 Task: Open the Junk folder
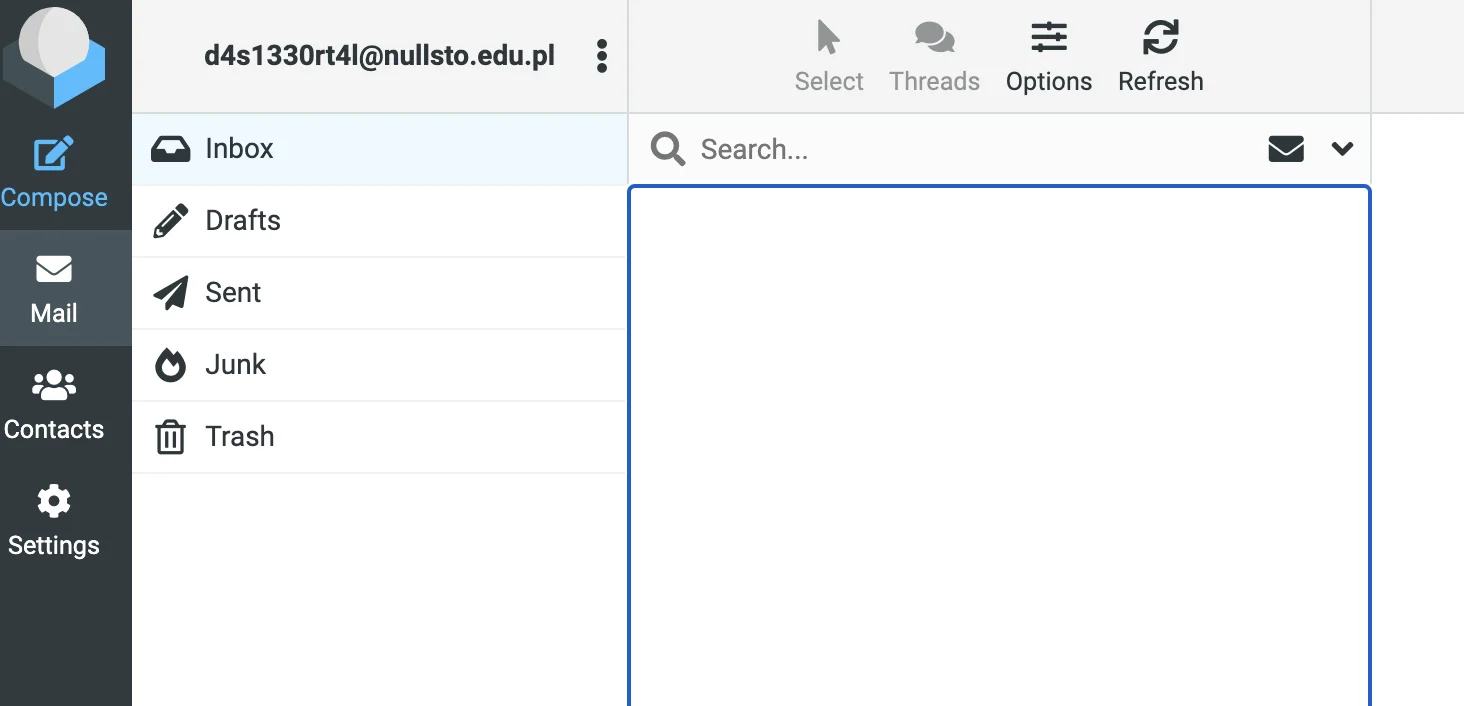point(379,365)
